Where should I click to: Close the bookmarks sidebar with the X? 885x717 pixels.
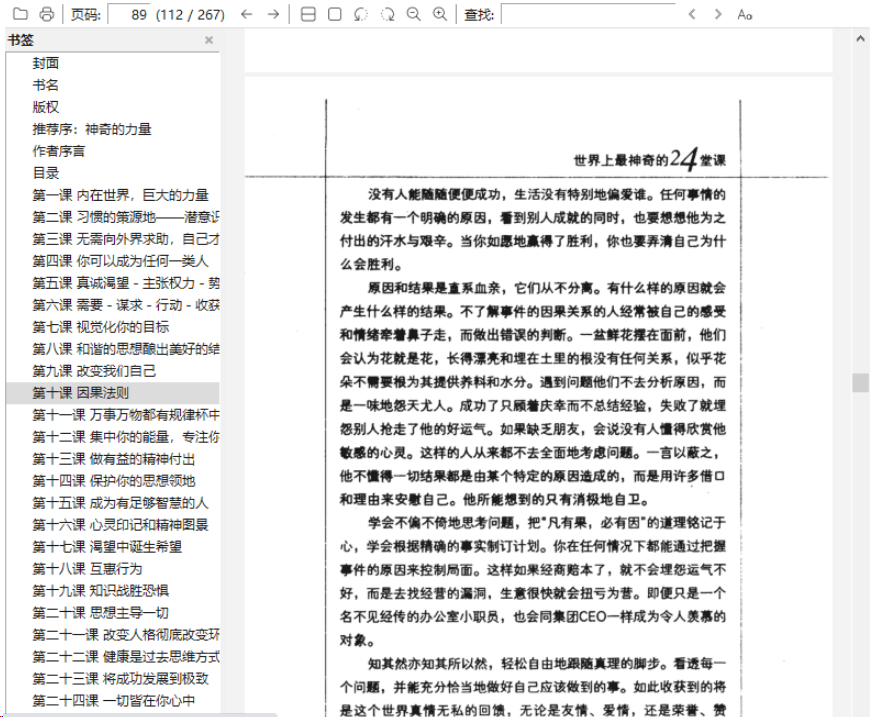(209, 39)
